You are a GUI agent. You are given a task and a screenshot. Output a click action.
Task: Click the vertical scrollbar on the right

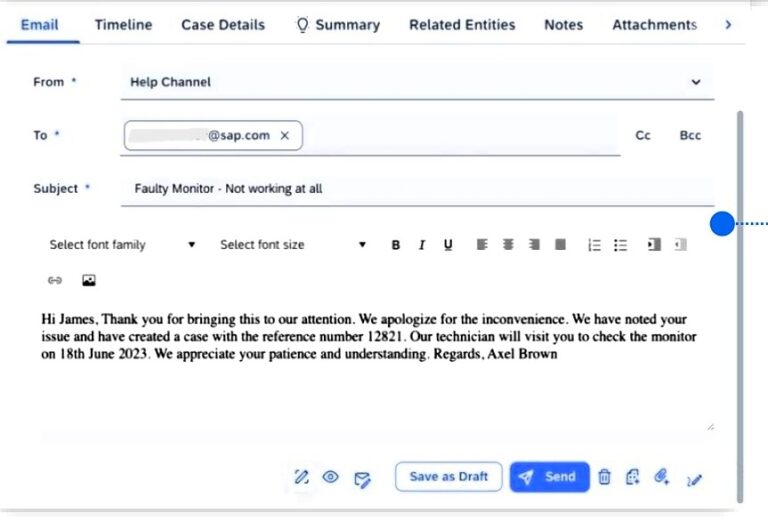740,300
